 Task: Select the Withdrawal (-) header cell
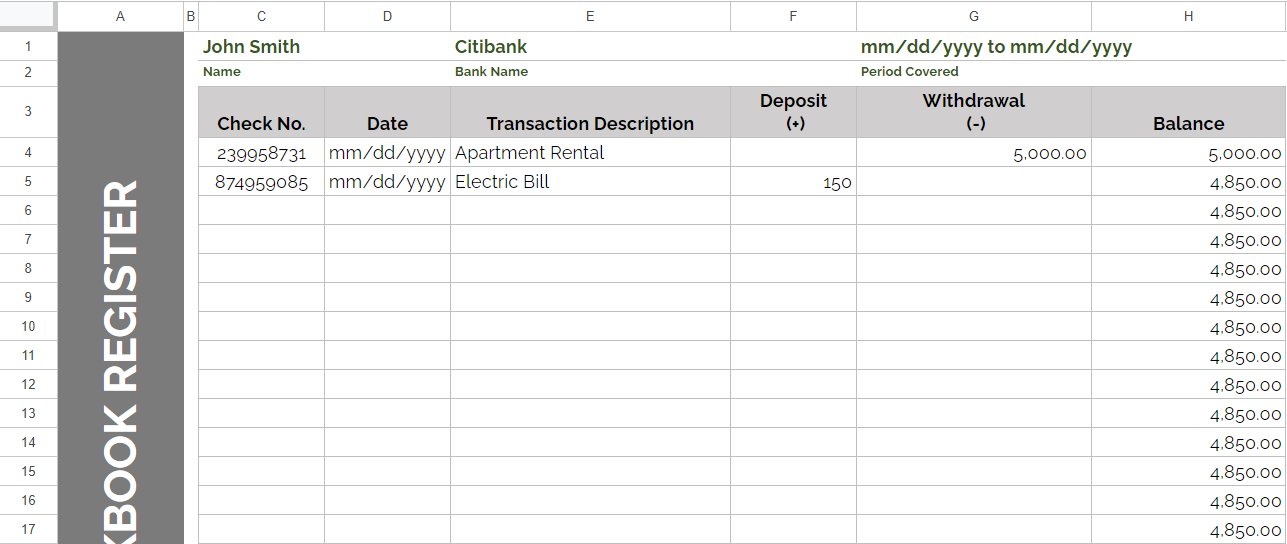pos(974,112)
